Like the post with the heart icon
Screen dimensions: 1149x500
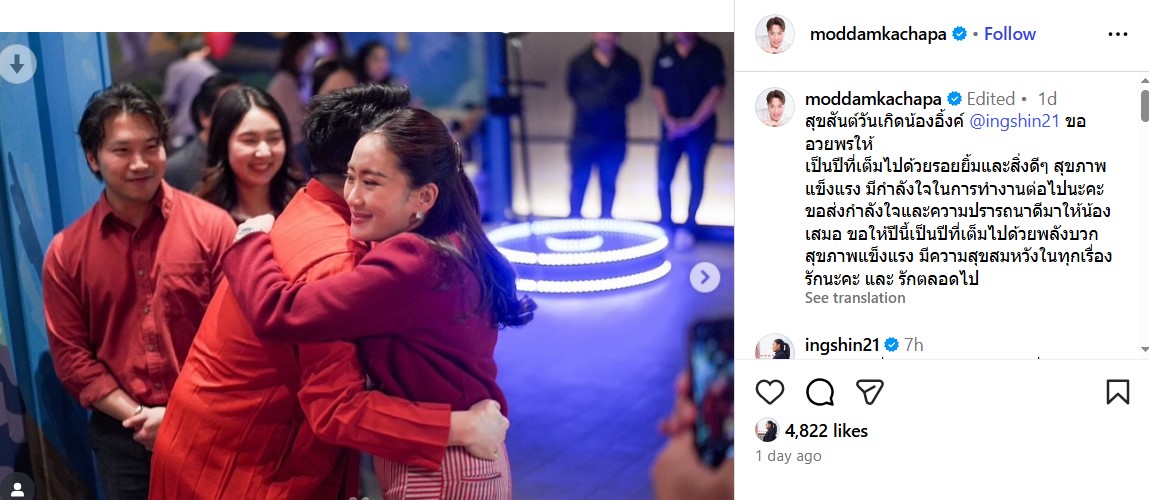(769, 392)
